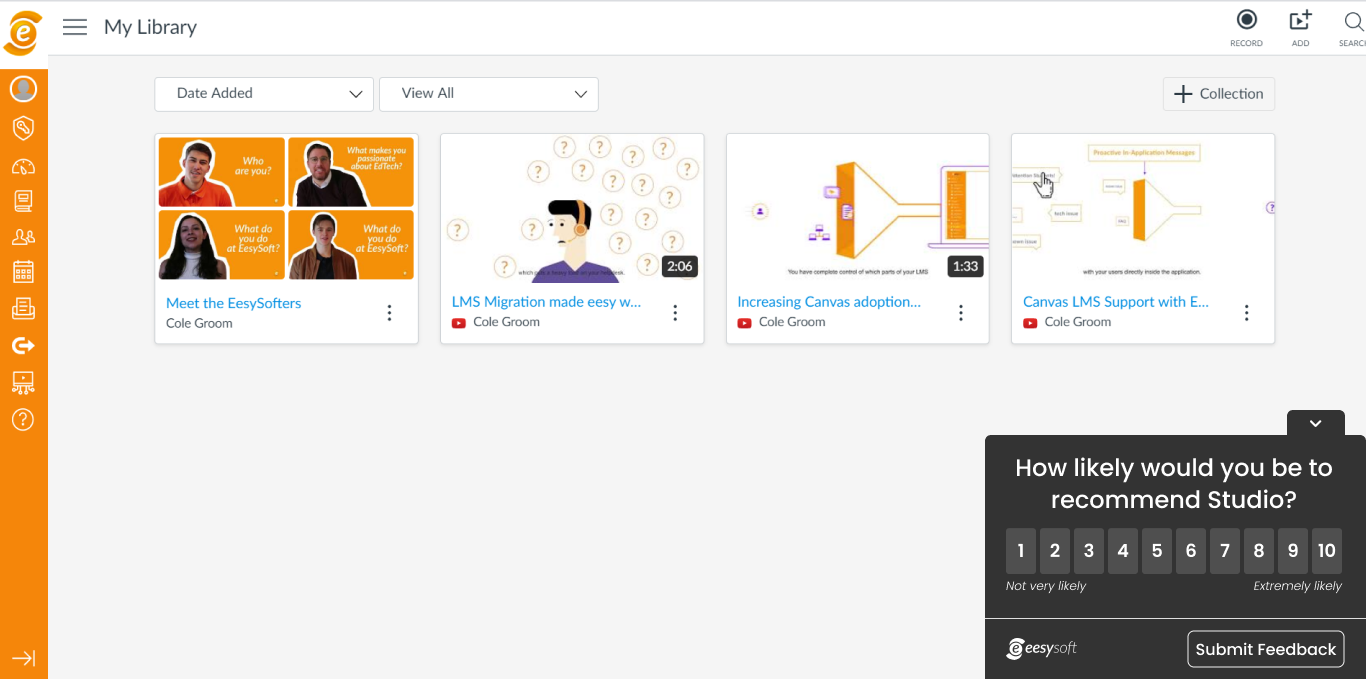Click Cole Groom under Canvas LMS Support
Screen dimensions: 1366x679
click(x=1078, y=322)
